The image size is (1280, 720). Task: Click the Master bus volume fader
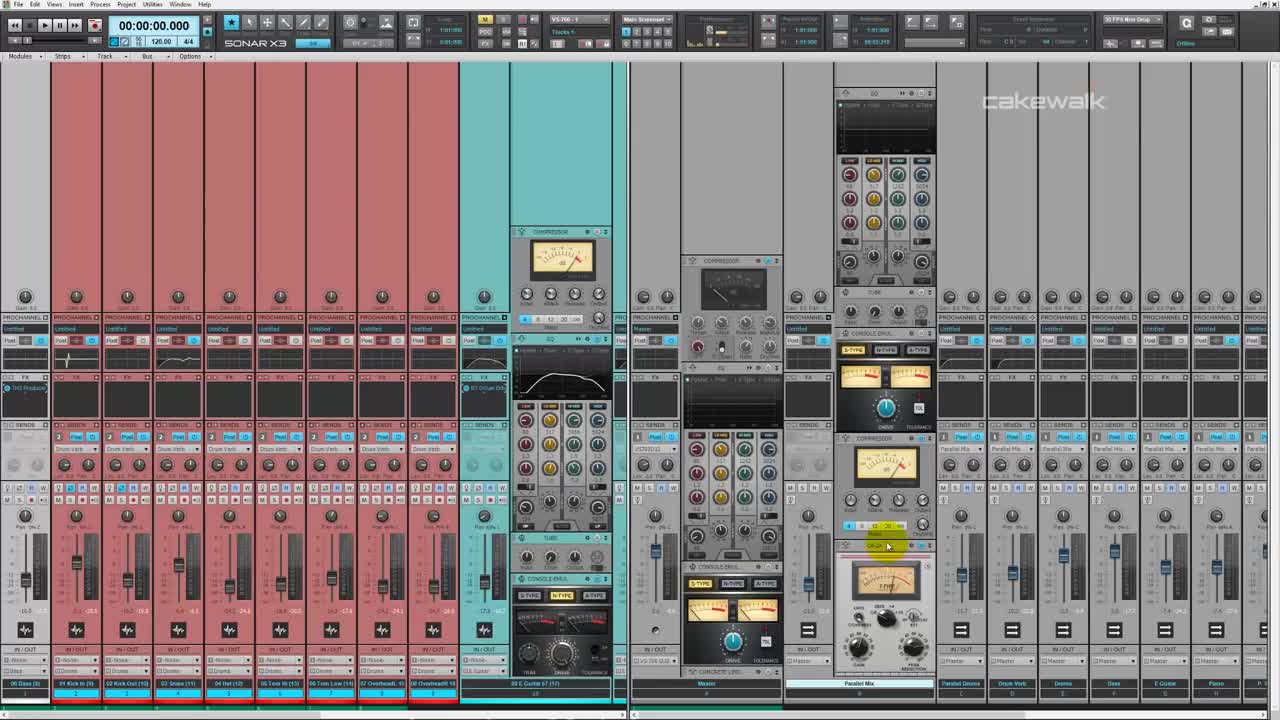point(656,552)
